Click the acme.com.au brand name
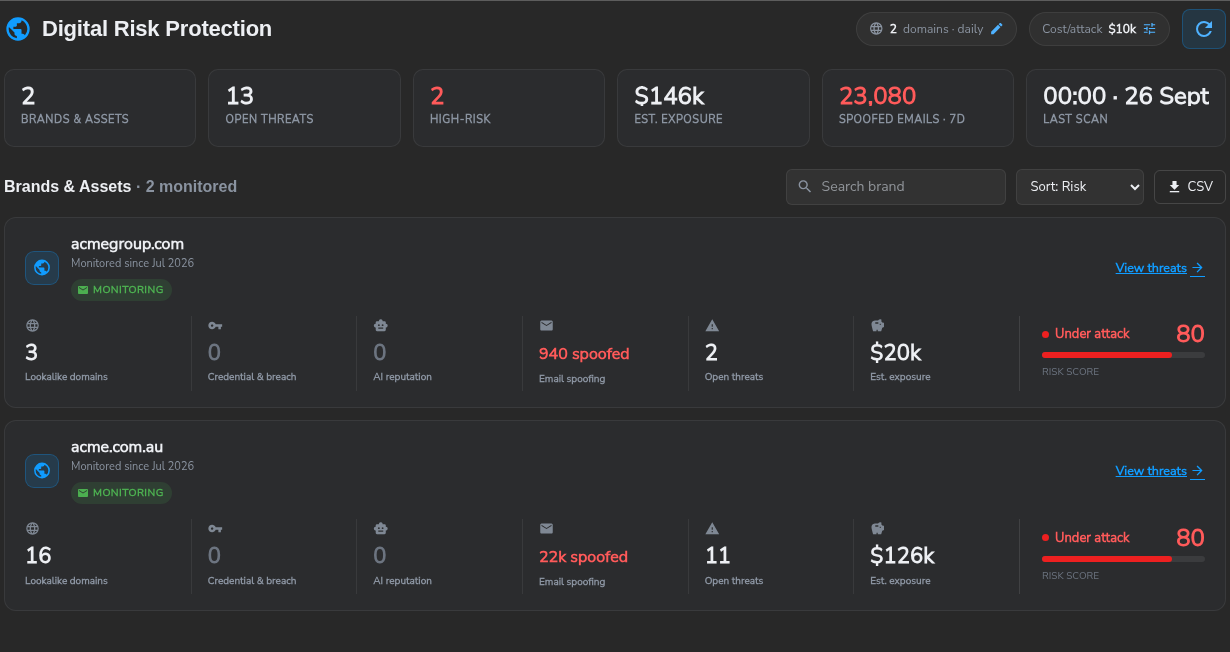This screenshot has height=652, width=1230. click(117, 447)
